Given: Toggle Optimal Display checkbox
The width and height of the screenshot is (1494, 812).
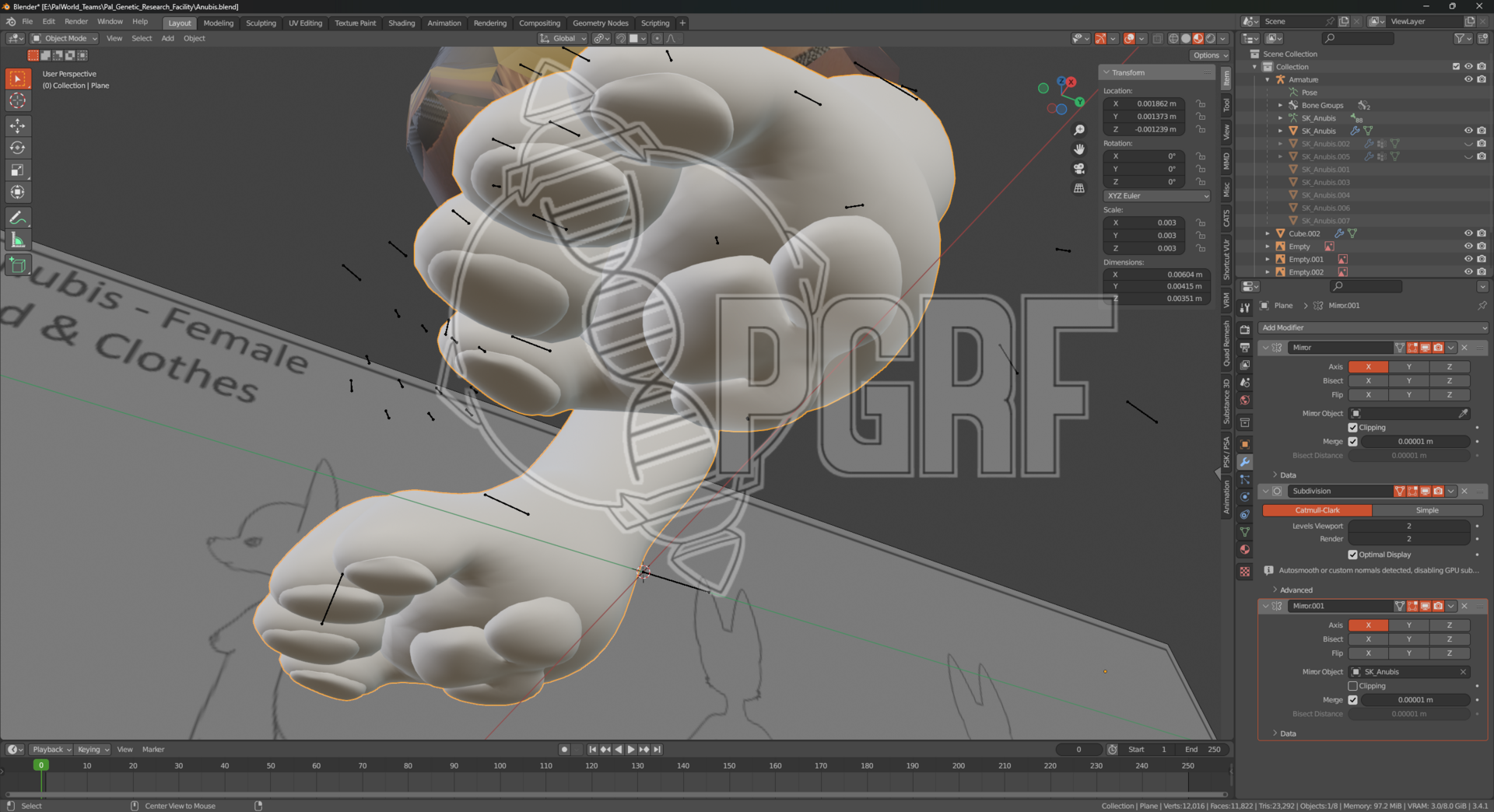Looking at the screenshot, I should point(1352,555).
